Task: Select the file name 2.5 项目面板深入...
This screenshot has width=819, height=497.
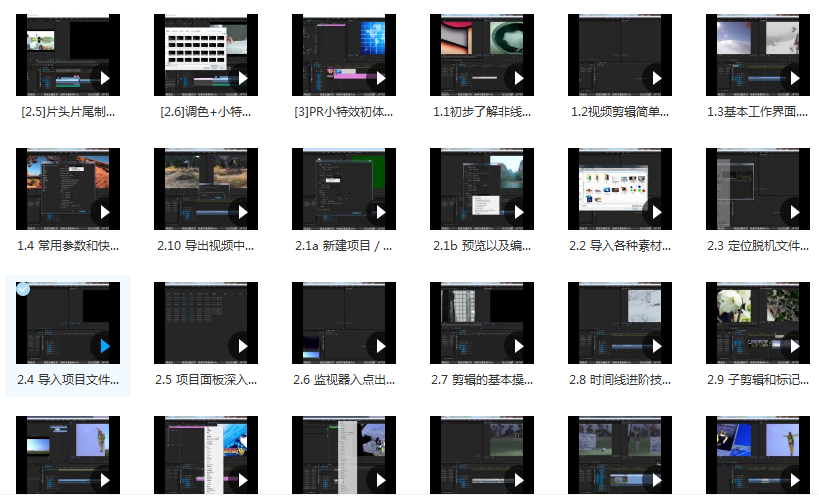Action: pyautogui.click(x=206, y=380)
